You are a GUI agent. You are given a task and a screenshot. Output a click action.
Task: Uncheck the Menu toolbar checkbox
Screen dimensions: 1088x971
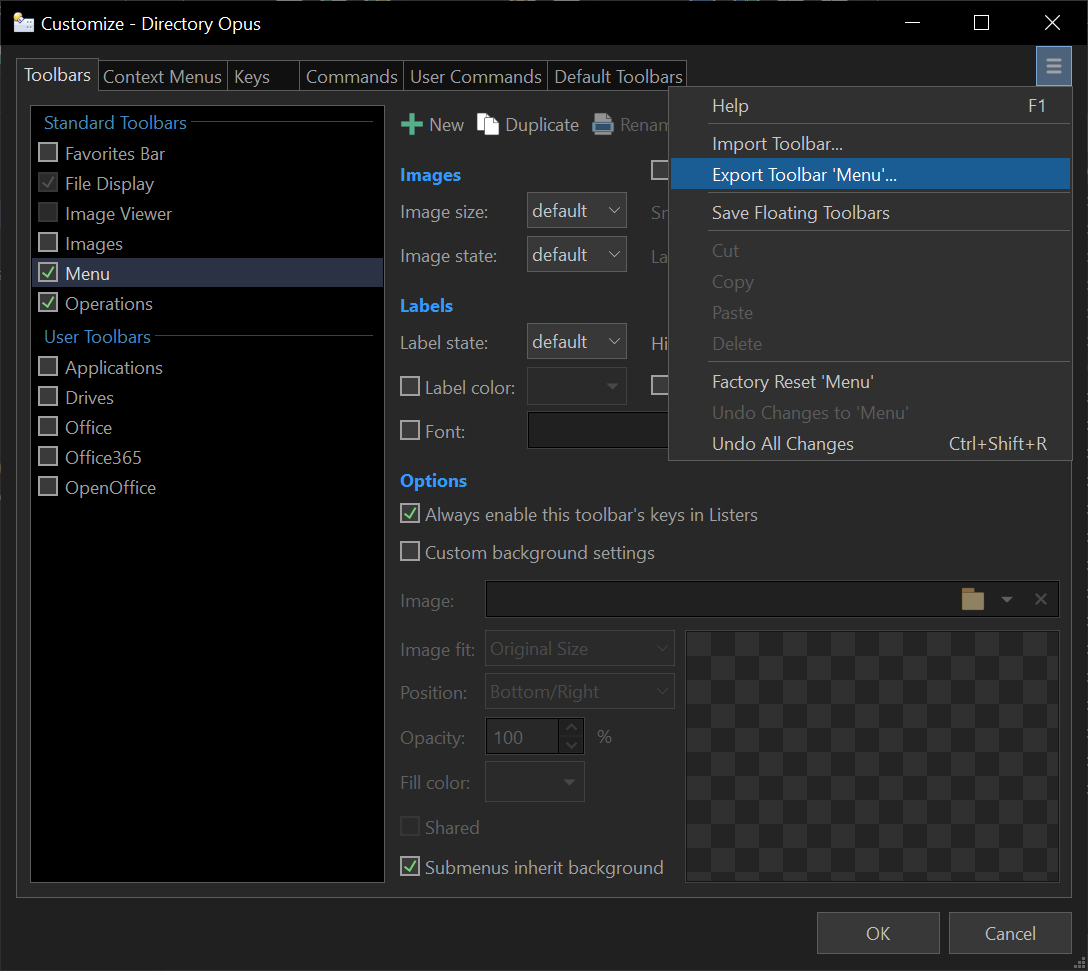[48, 272]
